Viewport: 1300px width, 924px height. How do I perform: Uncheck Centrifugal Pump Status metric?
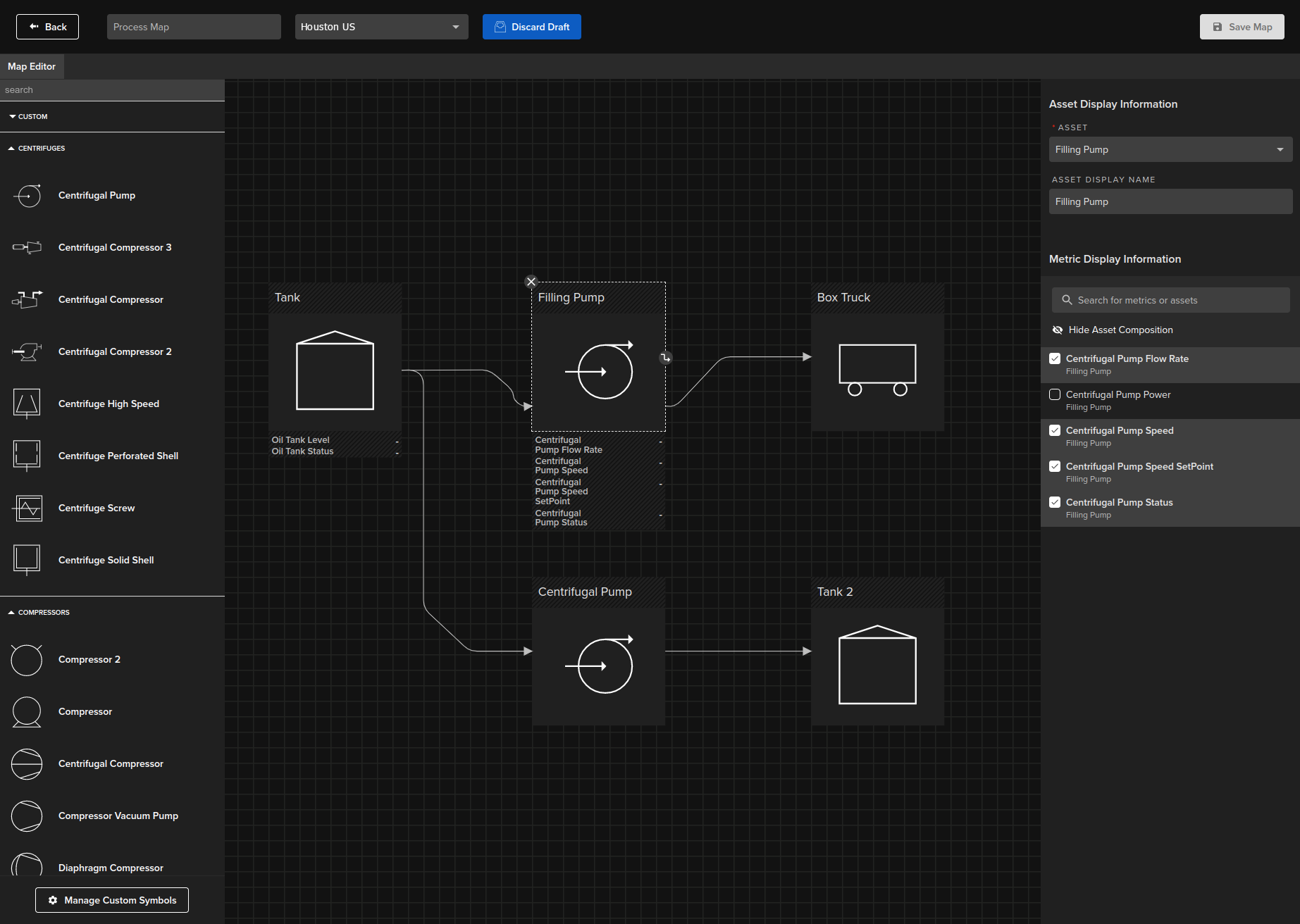coord(1055,502)
